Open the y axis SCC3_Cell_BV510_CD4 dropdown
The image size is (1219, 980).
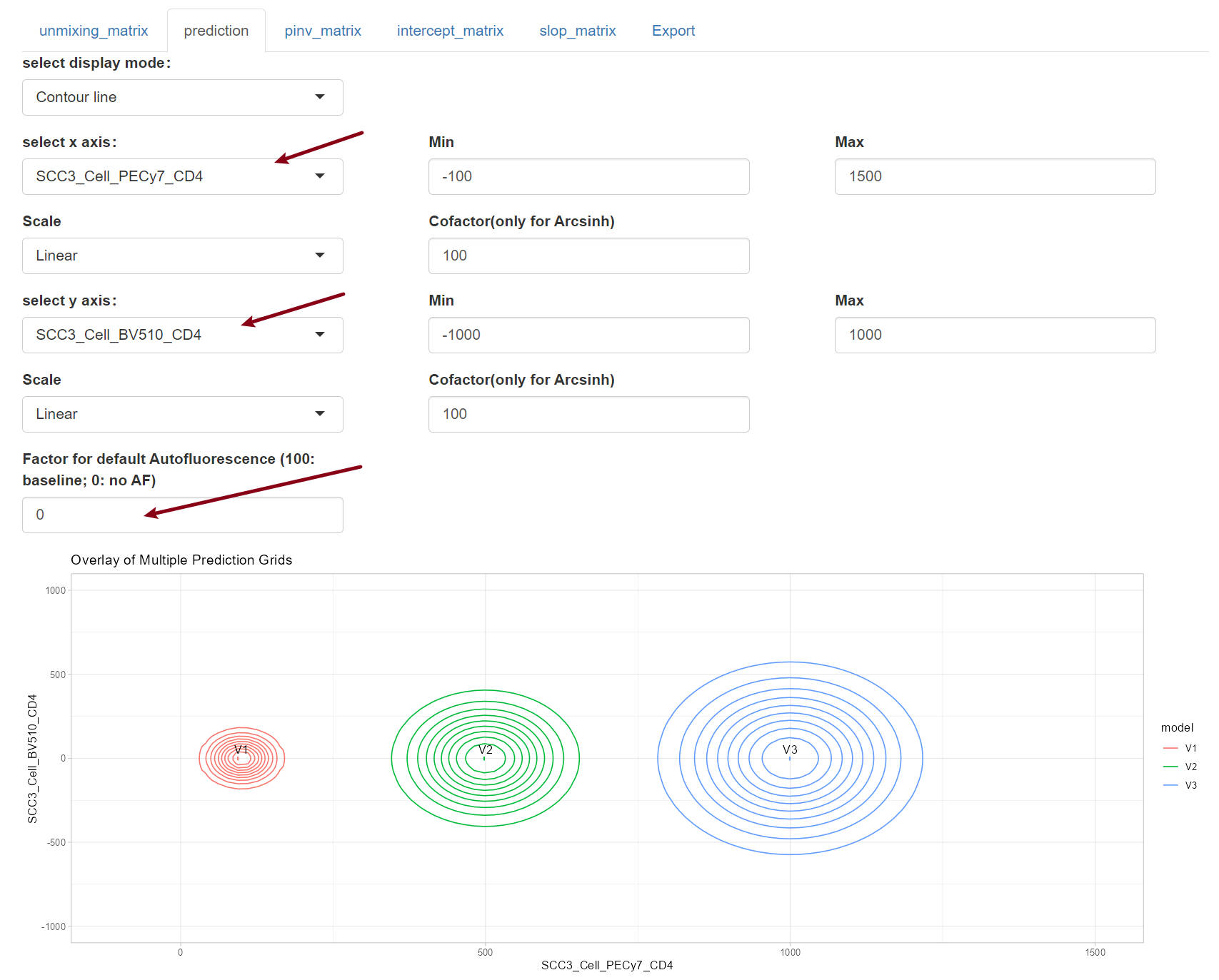tap(182, 335)
